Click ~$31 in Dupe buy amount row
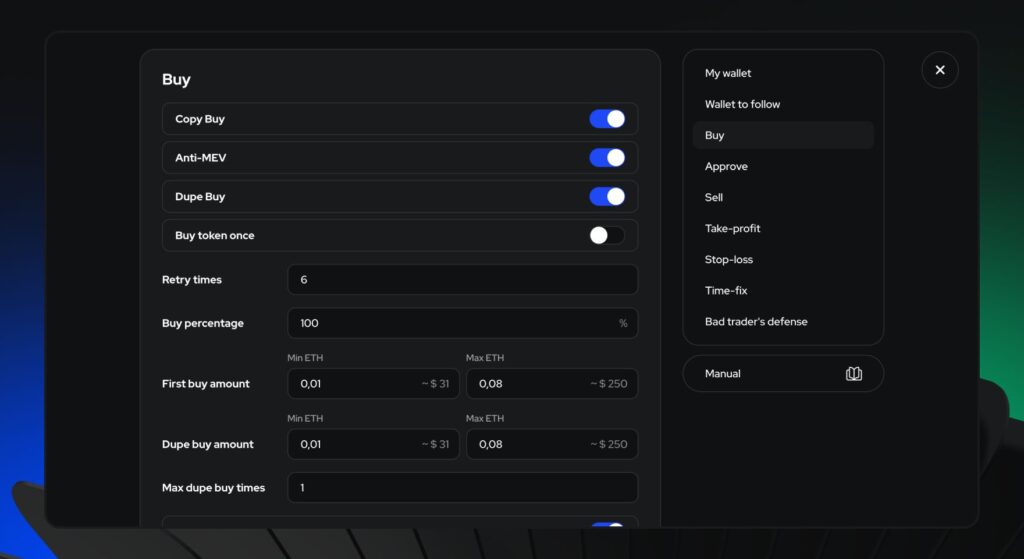This screenshot has width=1024, height=559. point(435,444)
